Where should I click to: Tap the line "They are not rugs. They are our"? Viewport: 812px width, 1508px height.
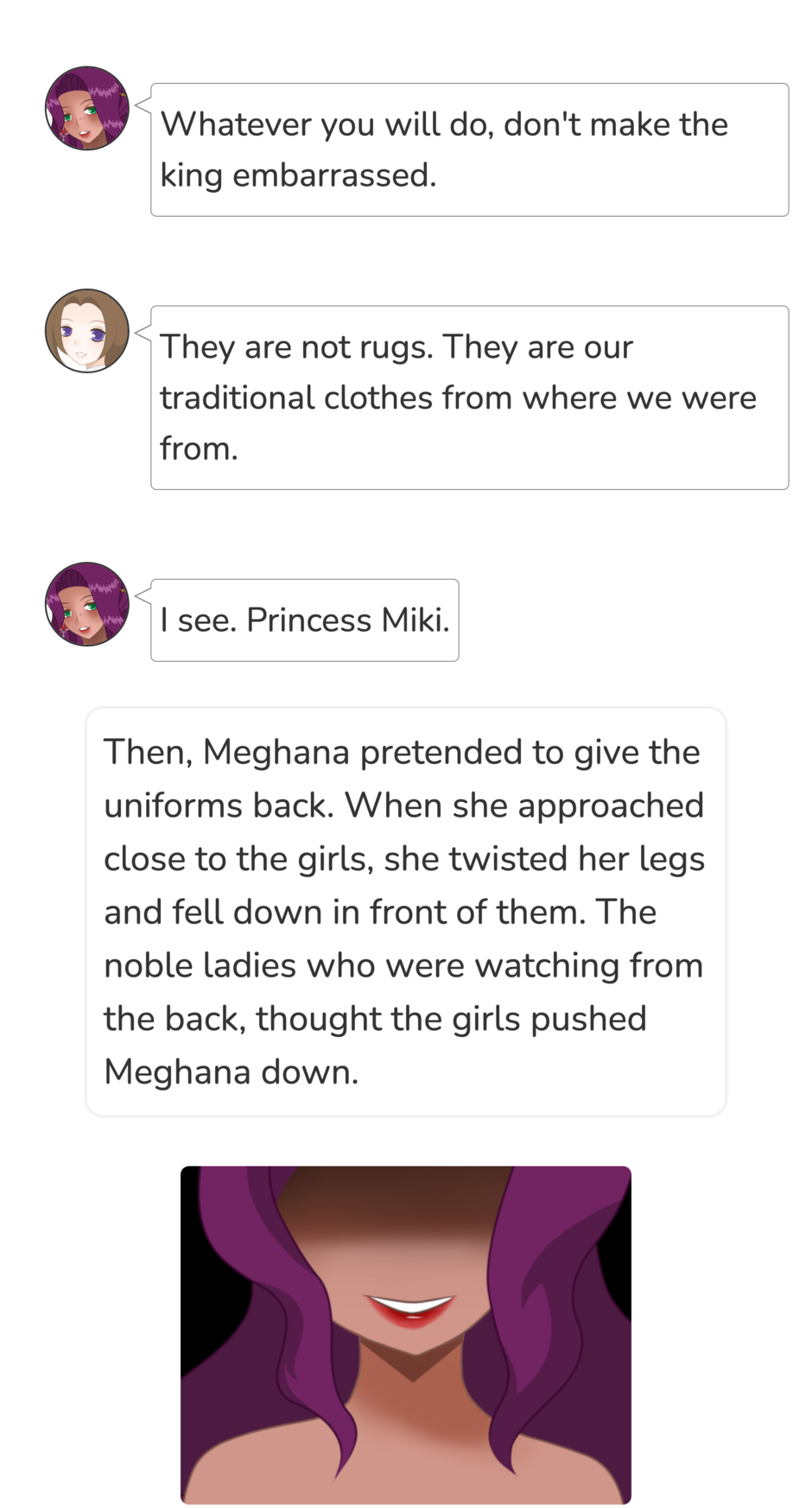point(396,347)
